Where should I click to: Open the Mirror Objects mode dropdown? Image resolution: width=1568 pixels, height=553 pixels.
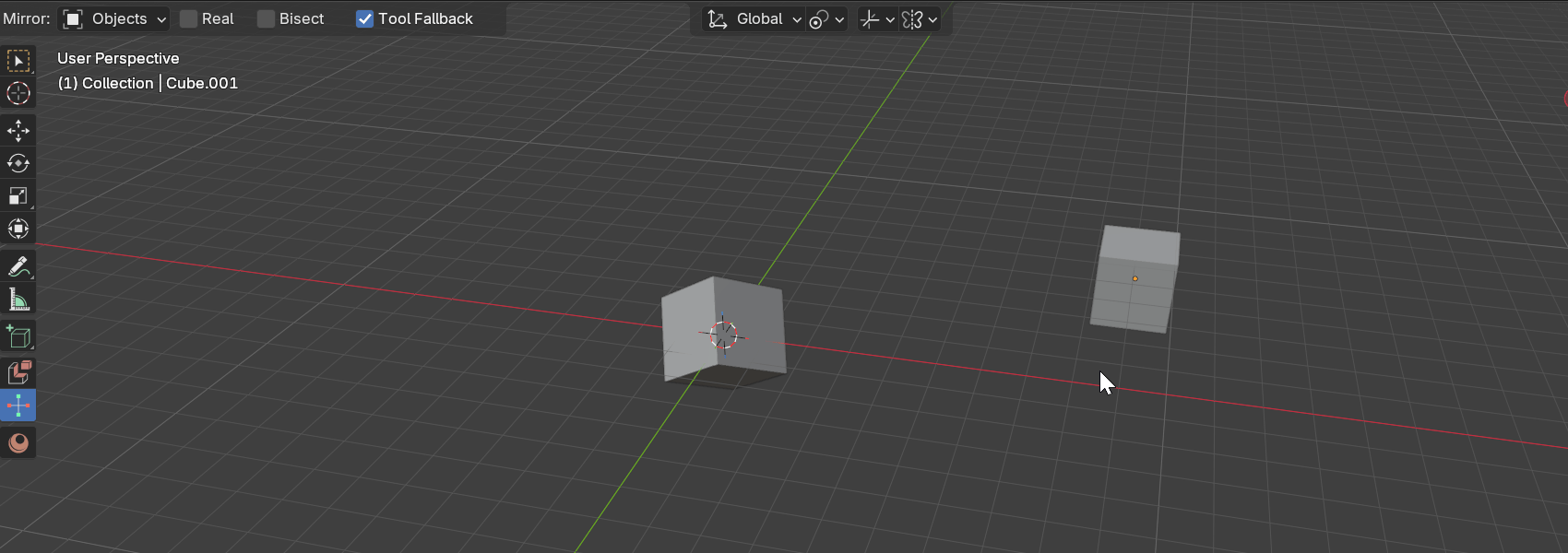[x=114, y=18]
